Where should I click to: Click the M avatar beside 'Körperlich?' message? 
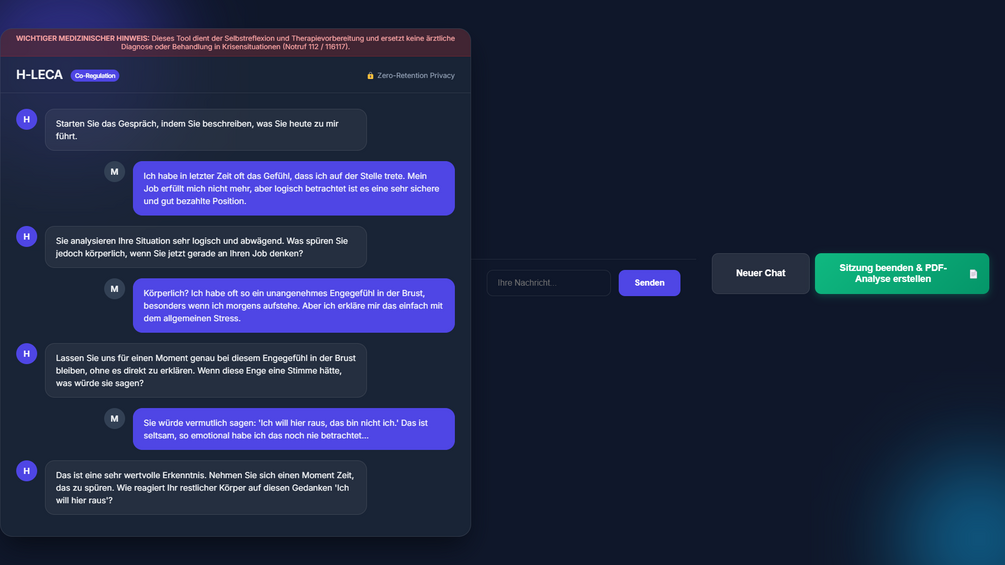pos(114,289)
